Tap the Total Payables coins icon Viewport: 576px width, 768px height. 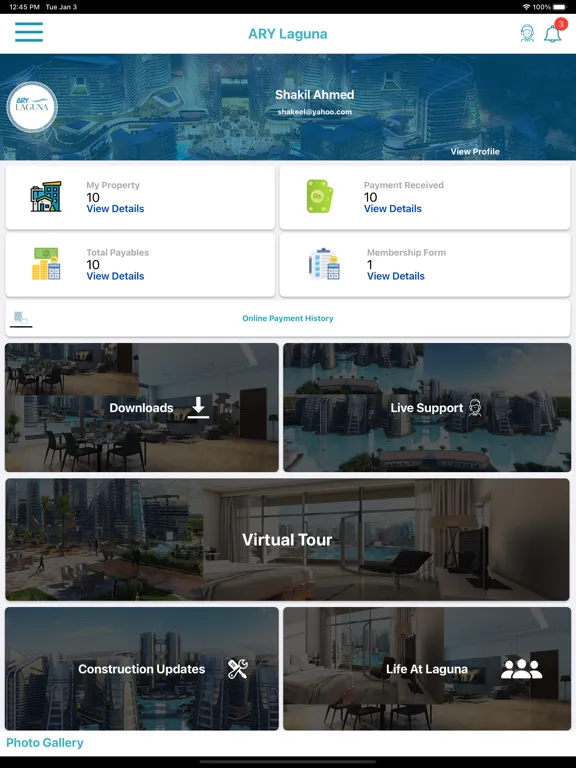(46, 264)
